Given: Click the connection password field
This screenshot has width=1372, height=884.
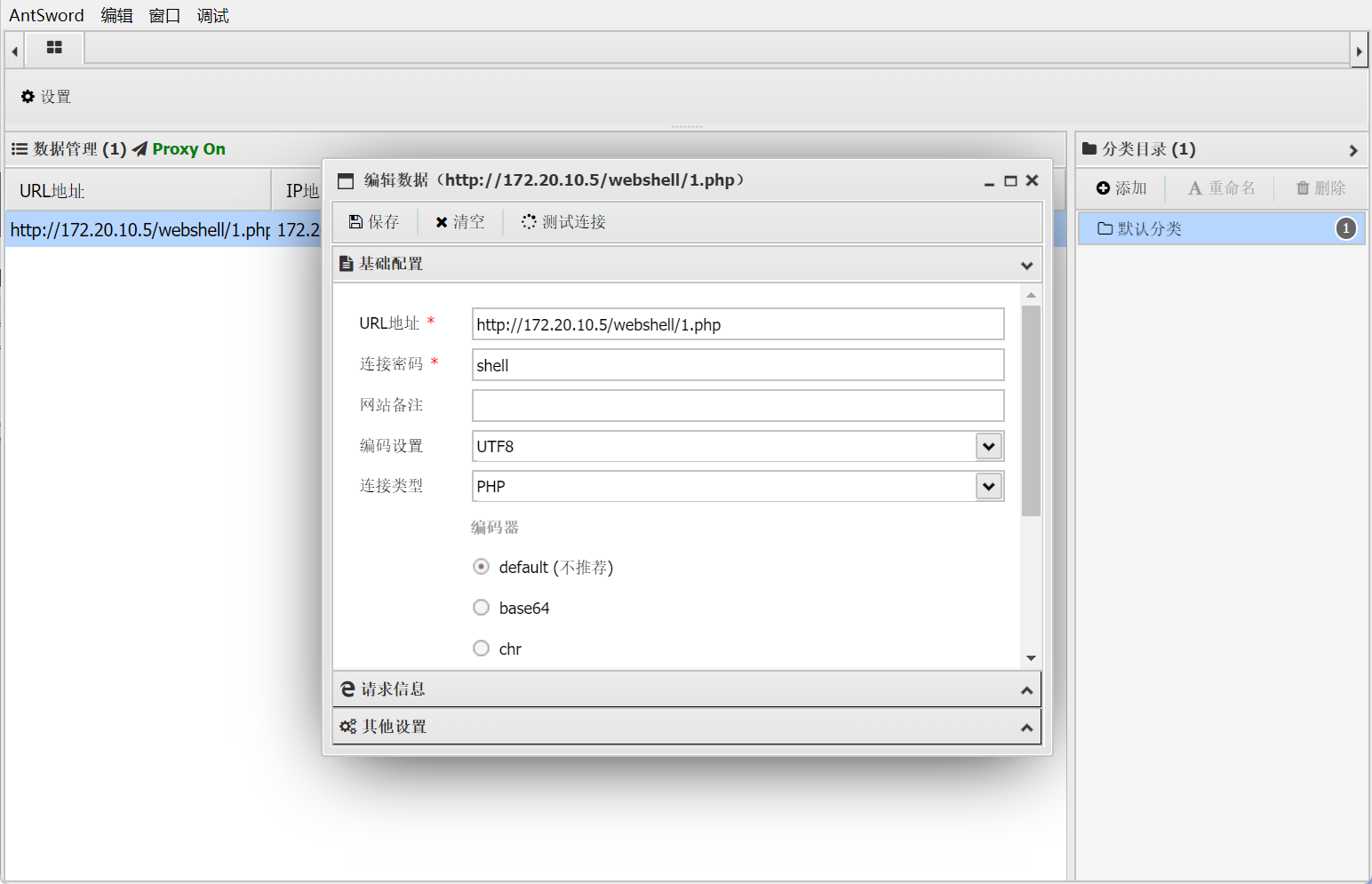Looking at the screenshot, I should (x=738, y=365).
